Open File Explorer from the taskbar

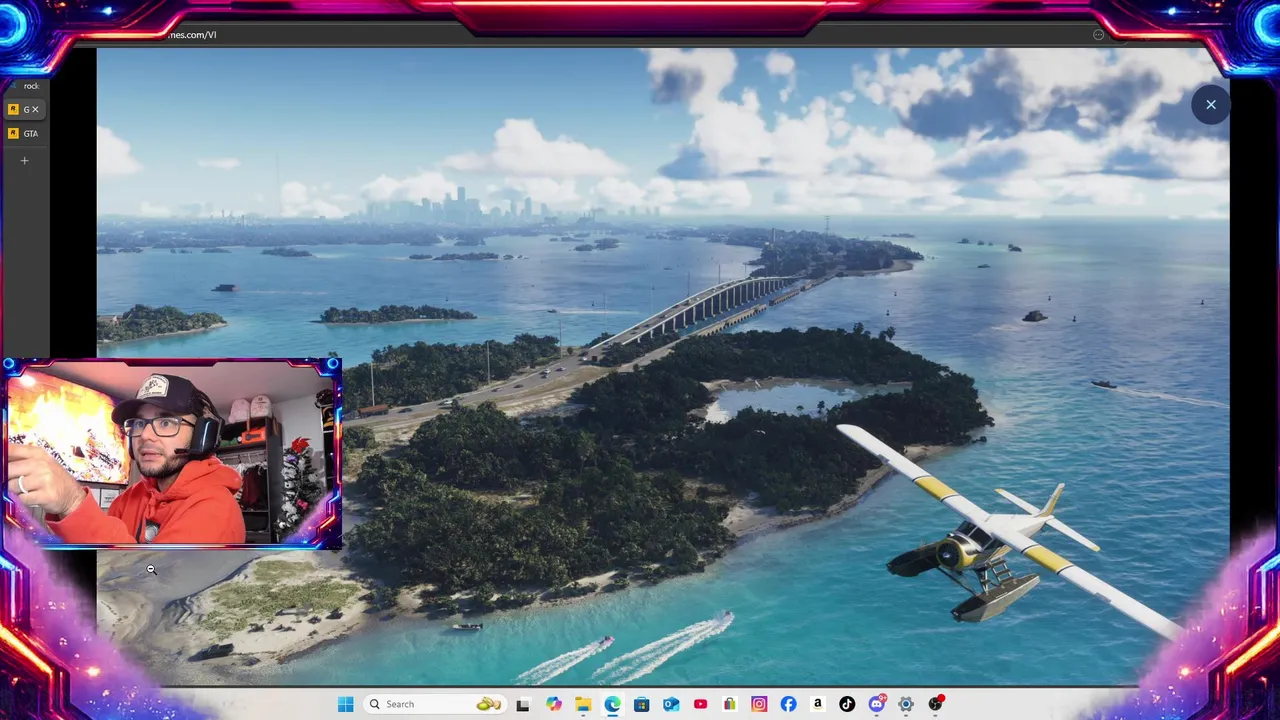(x=583, y=704)
